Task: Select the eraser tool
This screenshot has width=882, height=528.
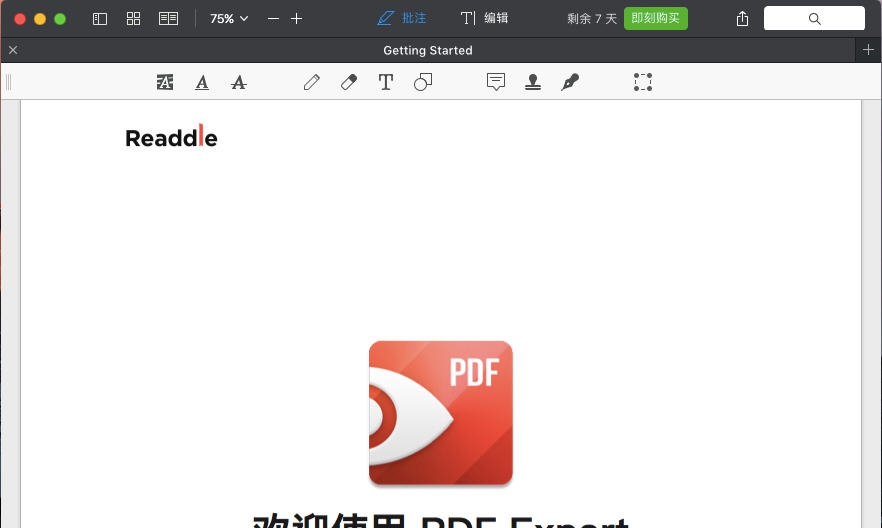Action: (x=349, y=82)
